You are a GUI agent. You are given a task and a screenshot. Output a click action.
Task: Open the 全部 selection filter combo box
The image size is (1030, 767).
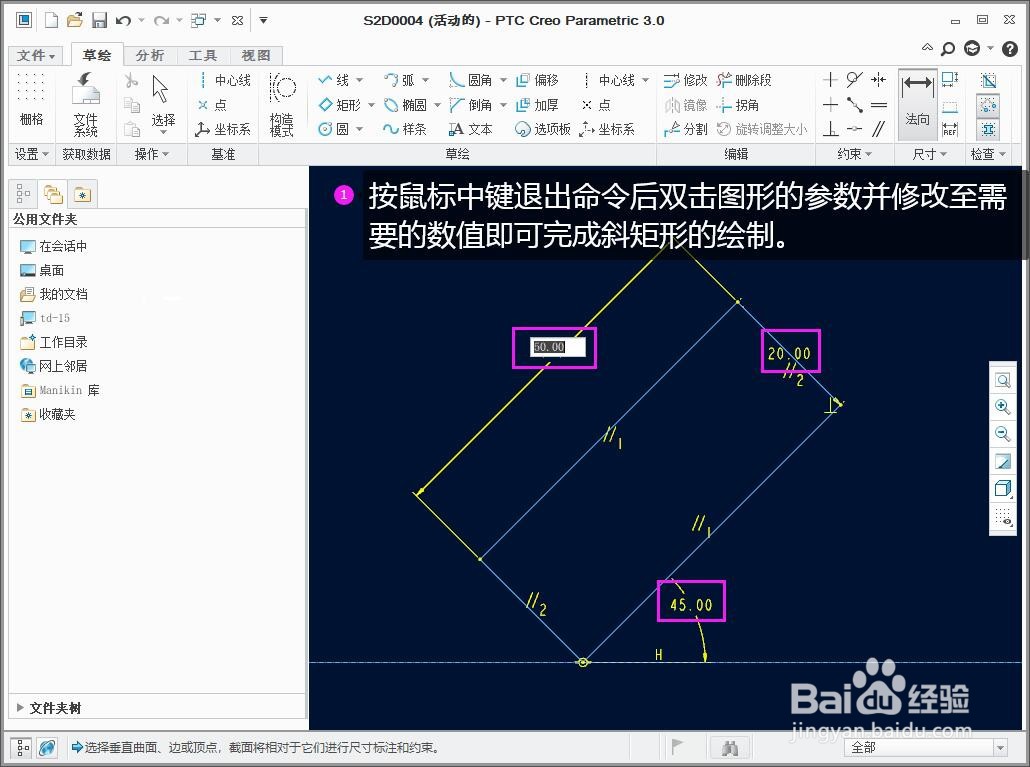[x=926, y=747]
